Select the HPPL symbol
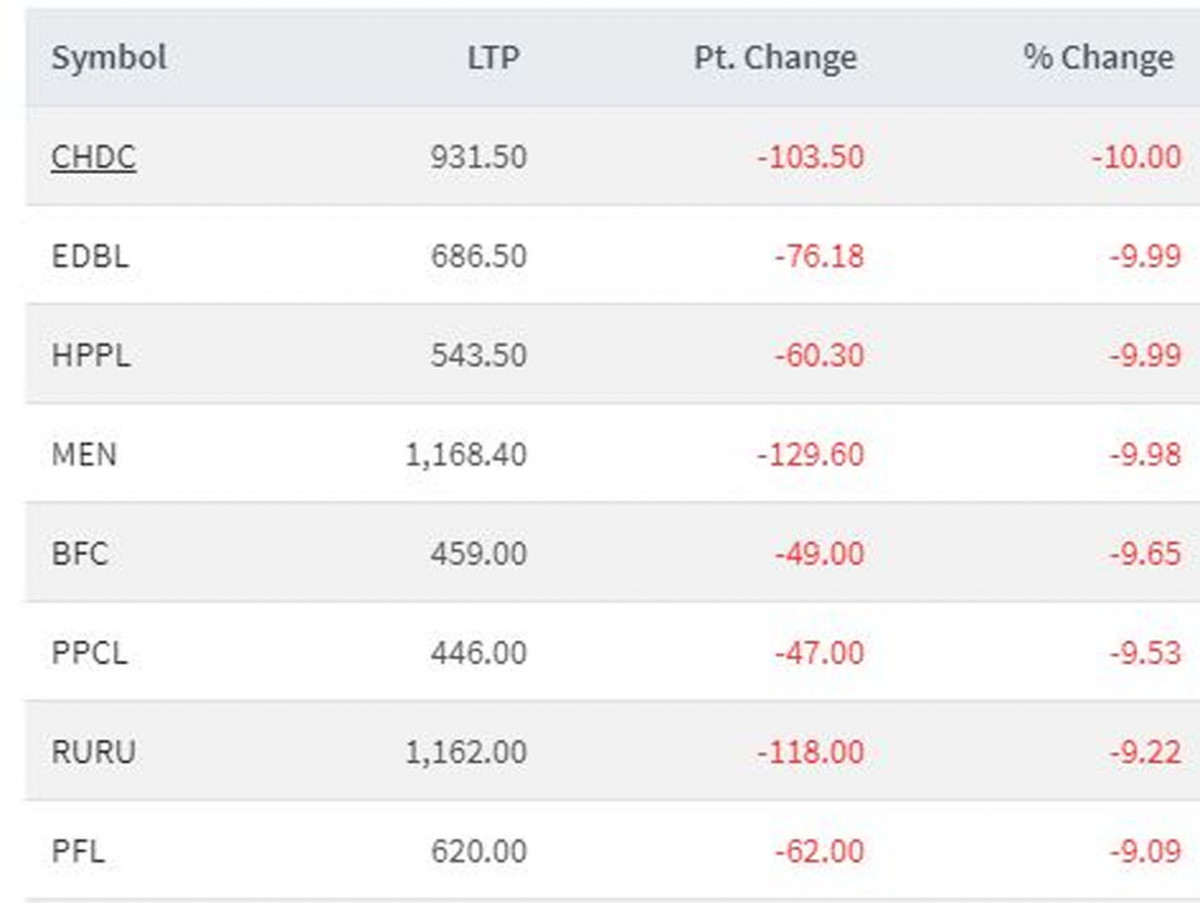The width and height of the screenshot is (1200, 903). pos(90,355)
